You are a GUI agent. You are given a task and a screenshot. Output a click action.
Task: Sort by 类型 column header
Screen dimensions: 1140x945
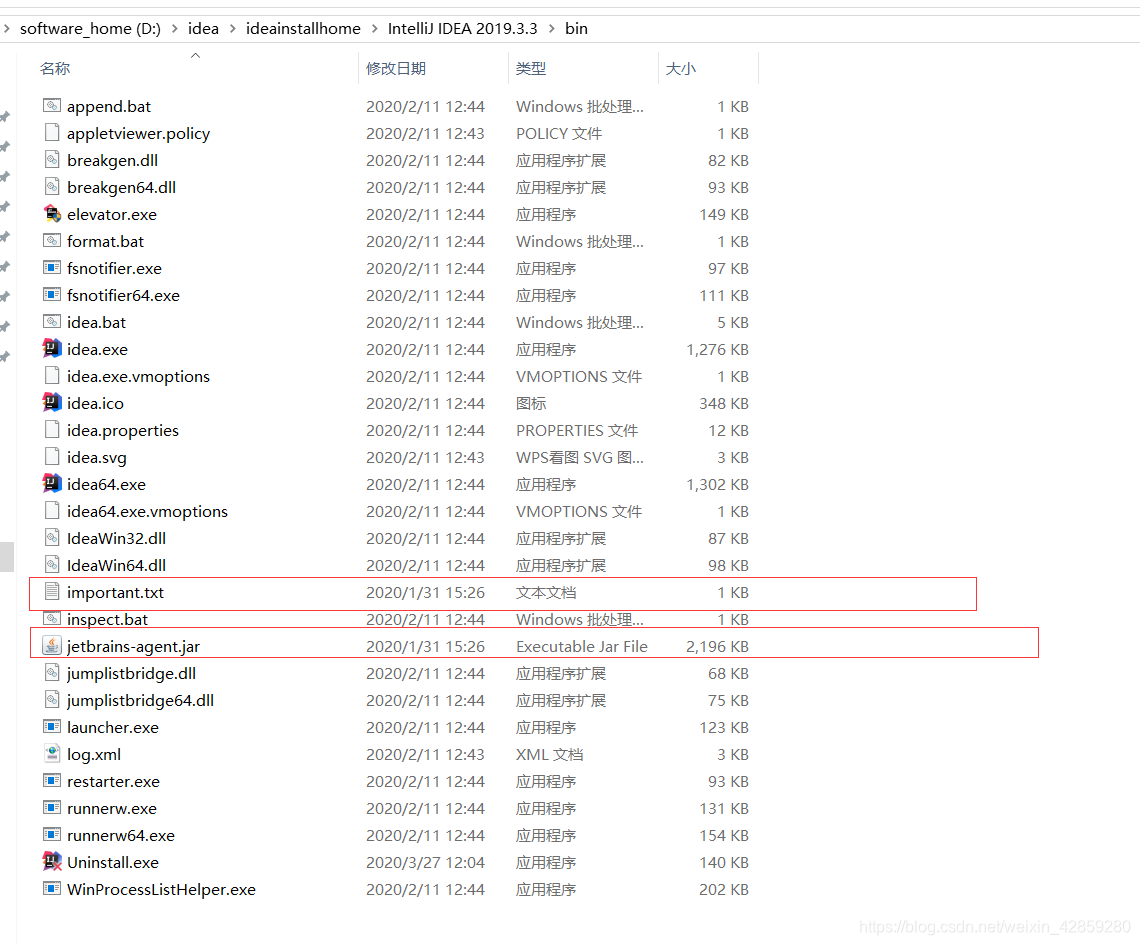point(531,68)
